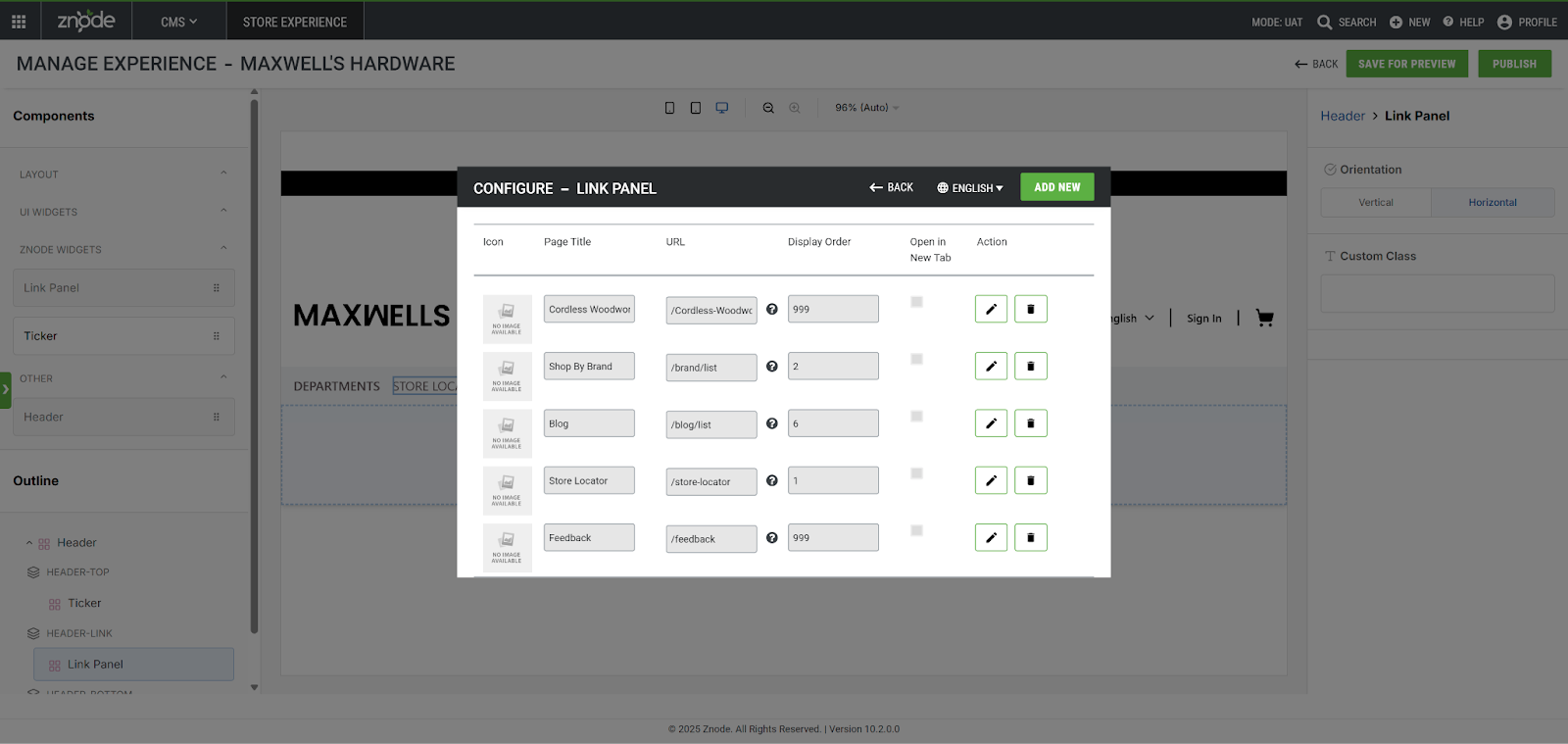Image resolution: width=1568 pixels, height=744 pixels.
Task: Delete the Store Locator row
Action: (x=1031, y=480)
